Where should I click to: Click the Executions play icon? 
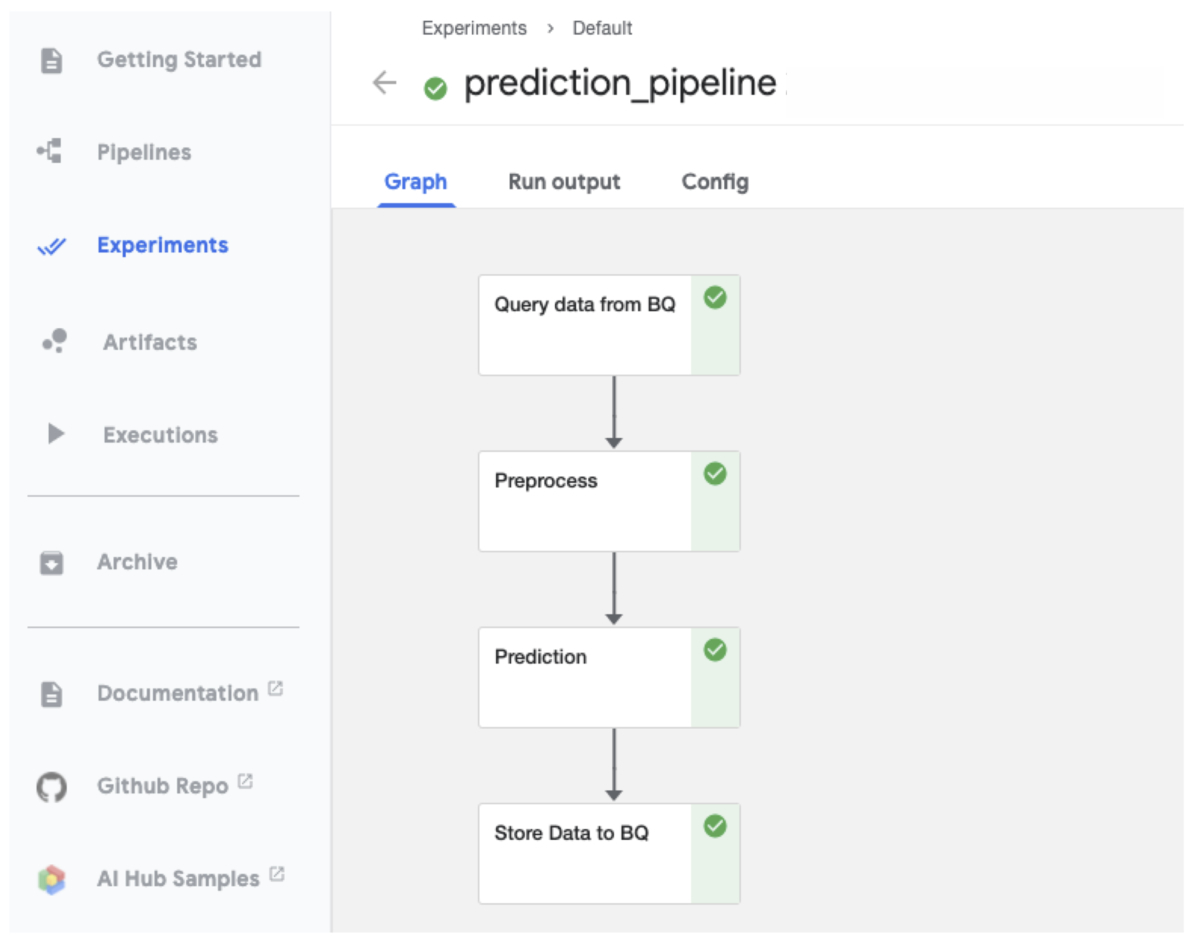click(56, 434)
